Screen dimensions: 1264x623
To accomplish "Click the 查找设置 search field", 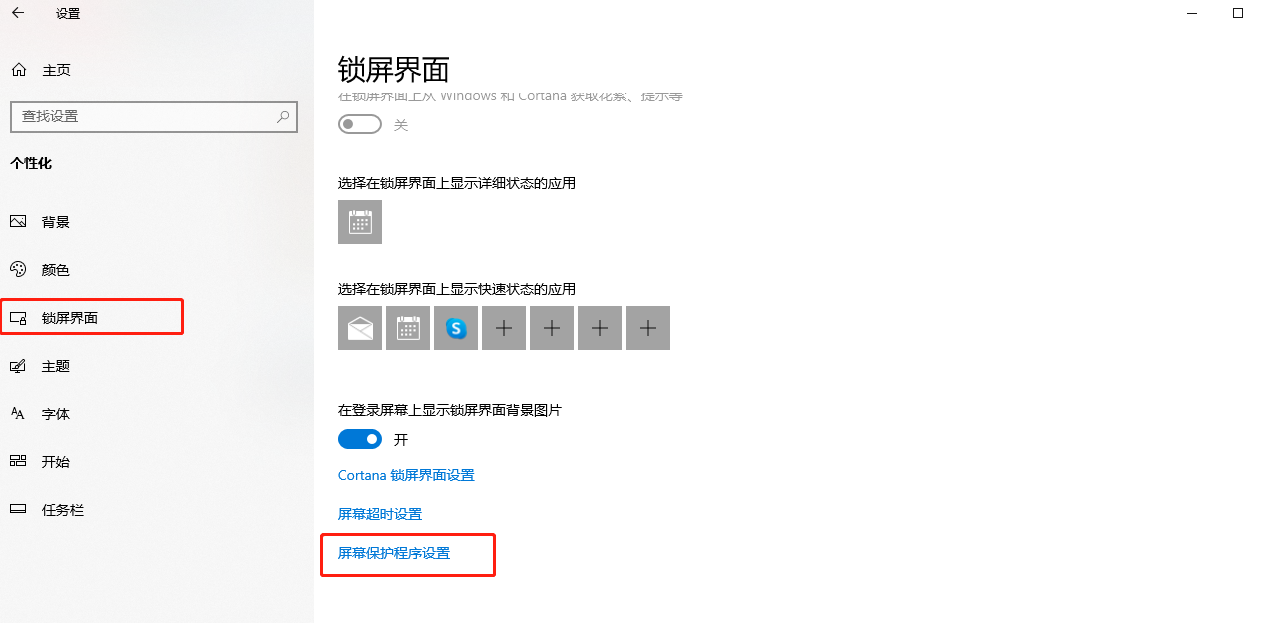I will pos(154,116).
